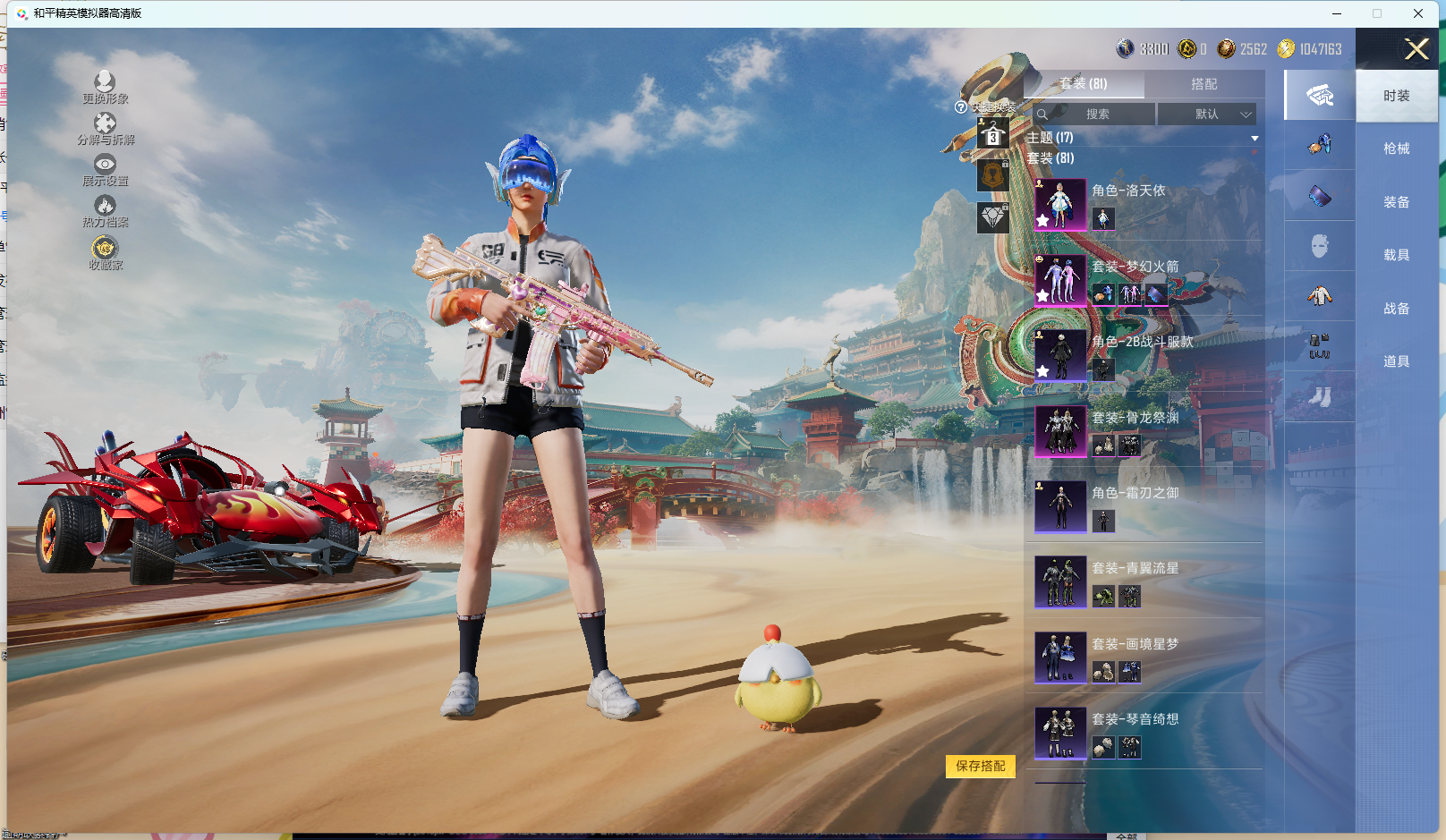Screen dimensions: 1446x840
Task: Toggle favorite star on 套装-梦幻火箭
Action: point(1043,295)
